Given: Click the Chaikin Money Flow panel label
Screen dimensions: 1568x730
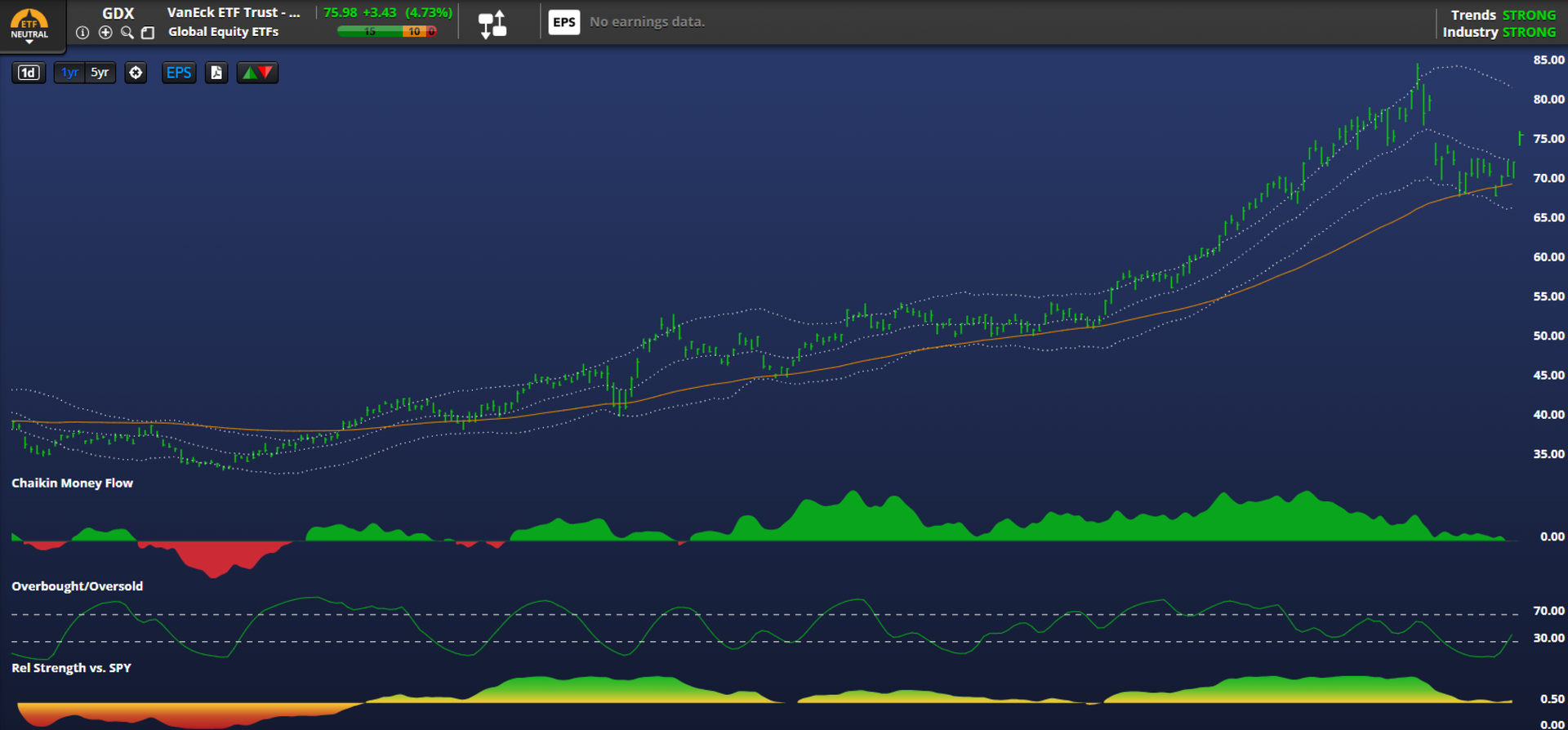Looking at the screenshot, I should 72,483.
